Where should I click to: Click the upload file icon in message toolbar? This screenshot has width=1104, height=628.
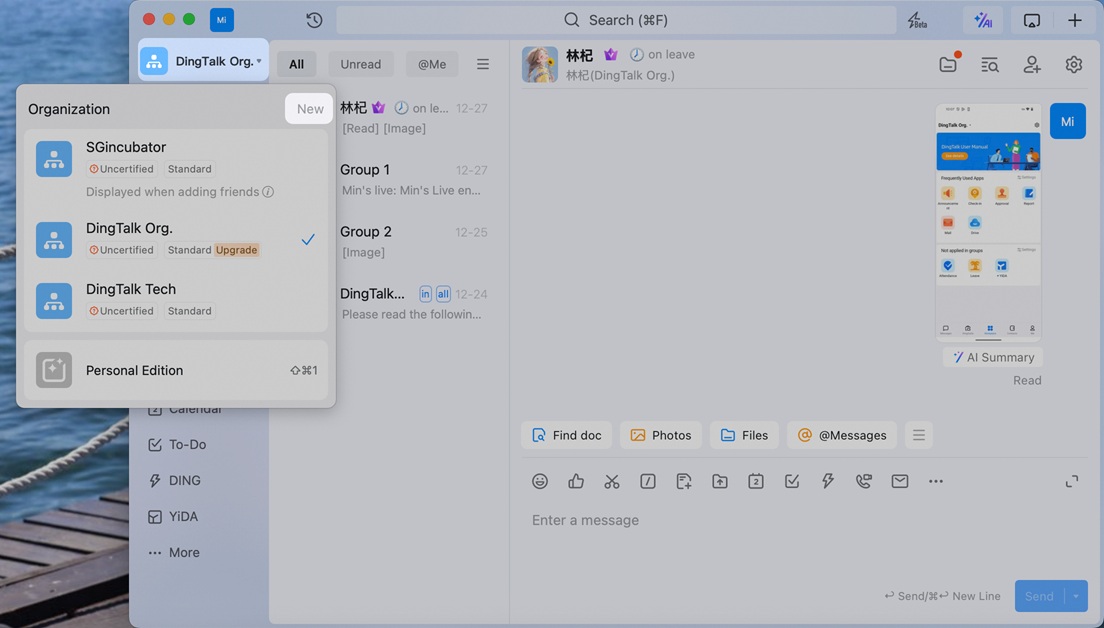(x=720, y=481)
